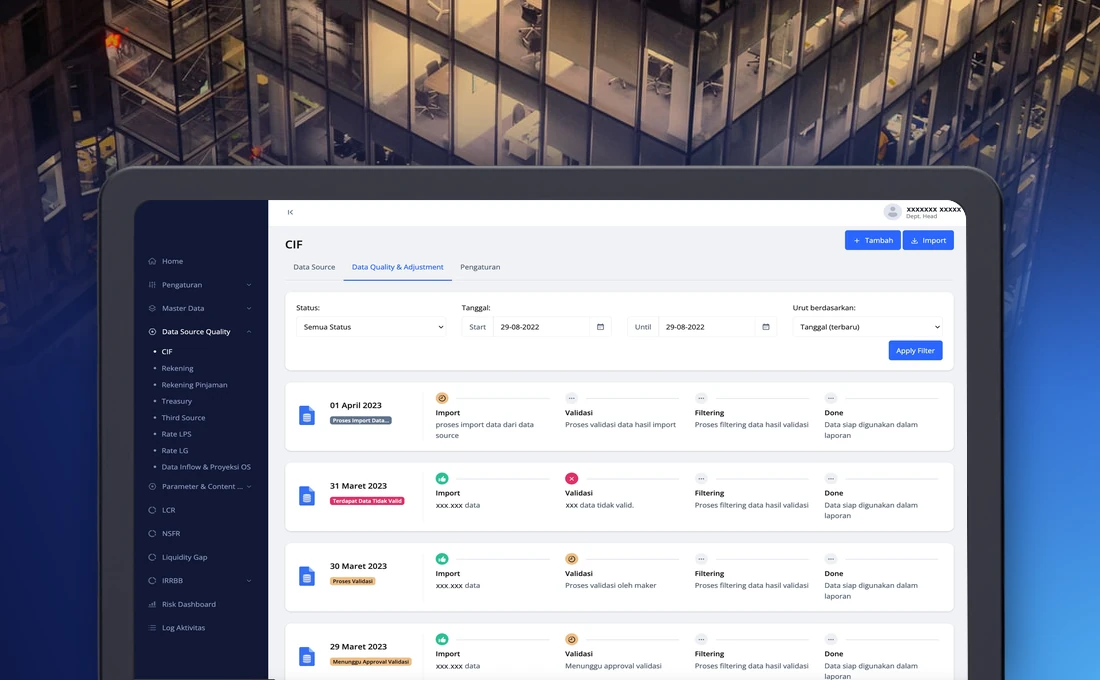Click the NSFR circle icon
This screenshot has height=680, width=1100.
tap(152, 533)
